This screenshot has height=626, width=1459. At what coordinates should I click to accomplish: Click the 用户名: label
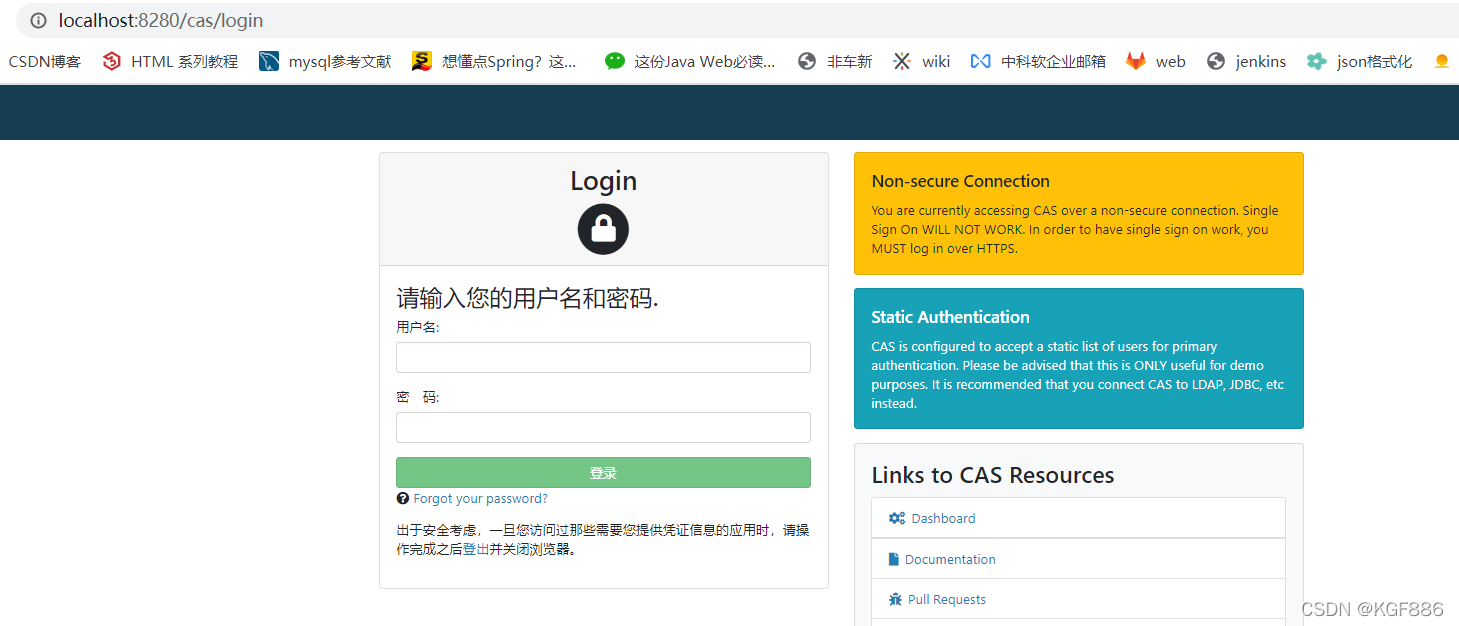[x=418, y=327]
